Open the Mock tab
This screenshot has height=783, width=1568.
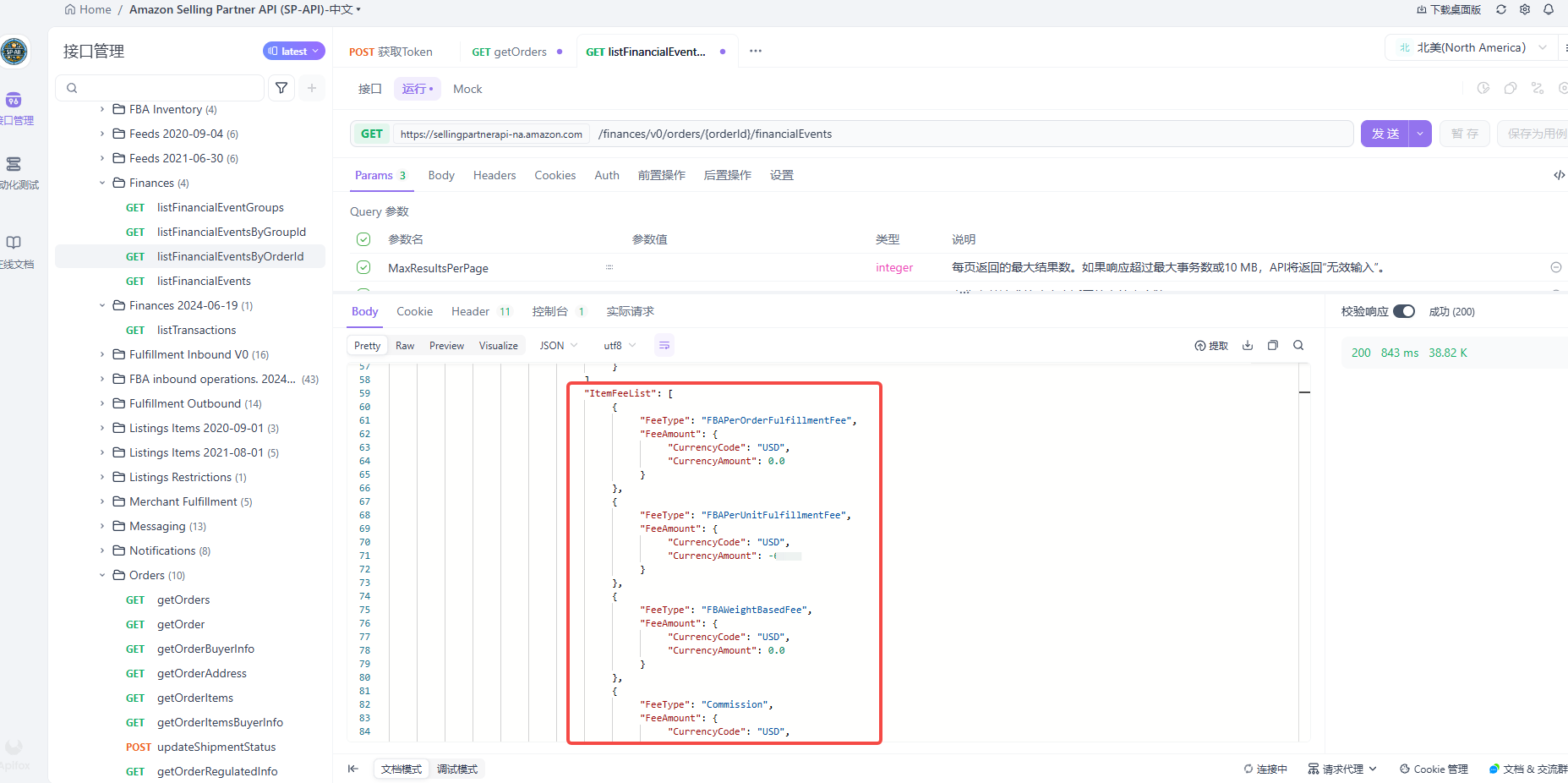pos(467,89)
